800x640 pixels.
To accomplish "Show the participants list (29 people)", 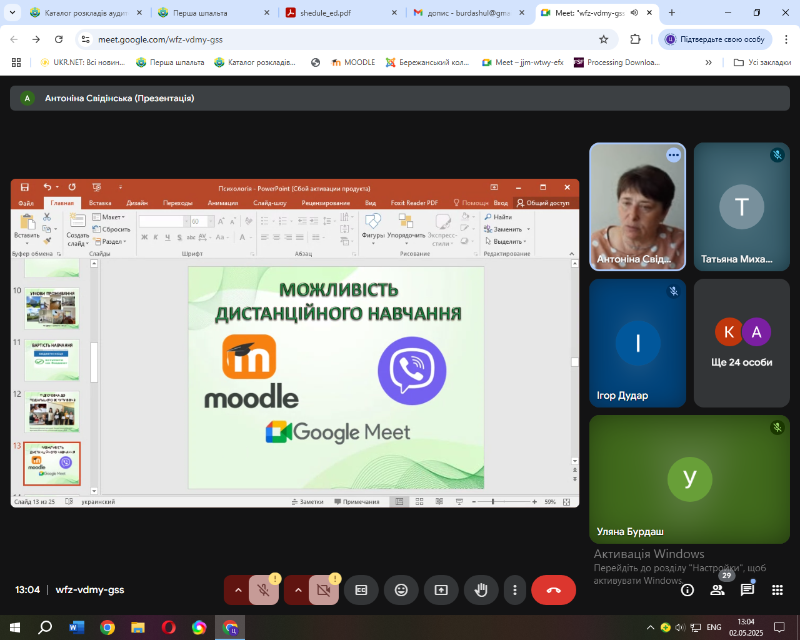I will [717, 590].
